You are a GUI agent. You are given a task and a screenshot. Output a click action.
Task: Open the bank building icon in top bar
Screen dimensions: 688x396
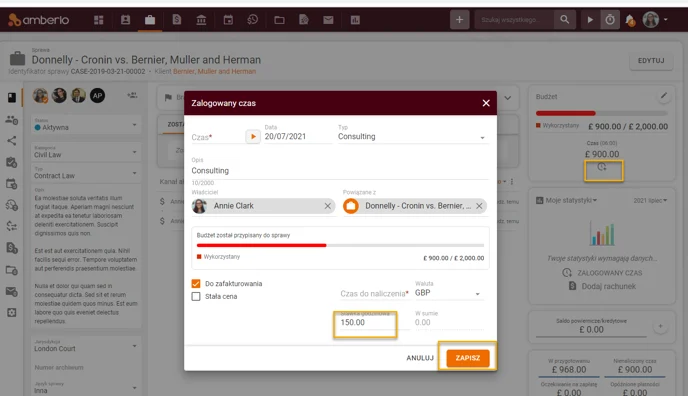point(201,20)
